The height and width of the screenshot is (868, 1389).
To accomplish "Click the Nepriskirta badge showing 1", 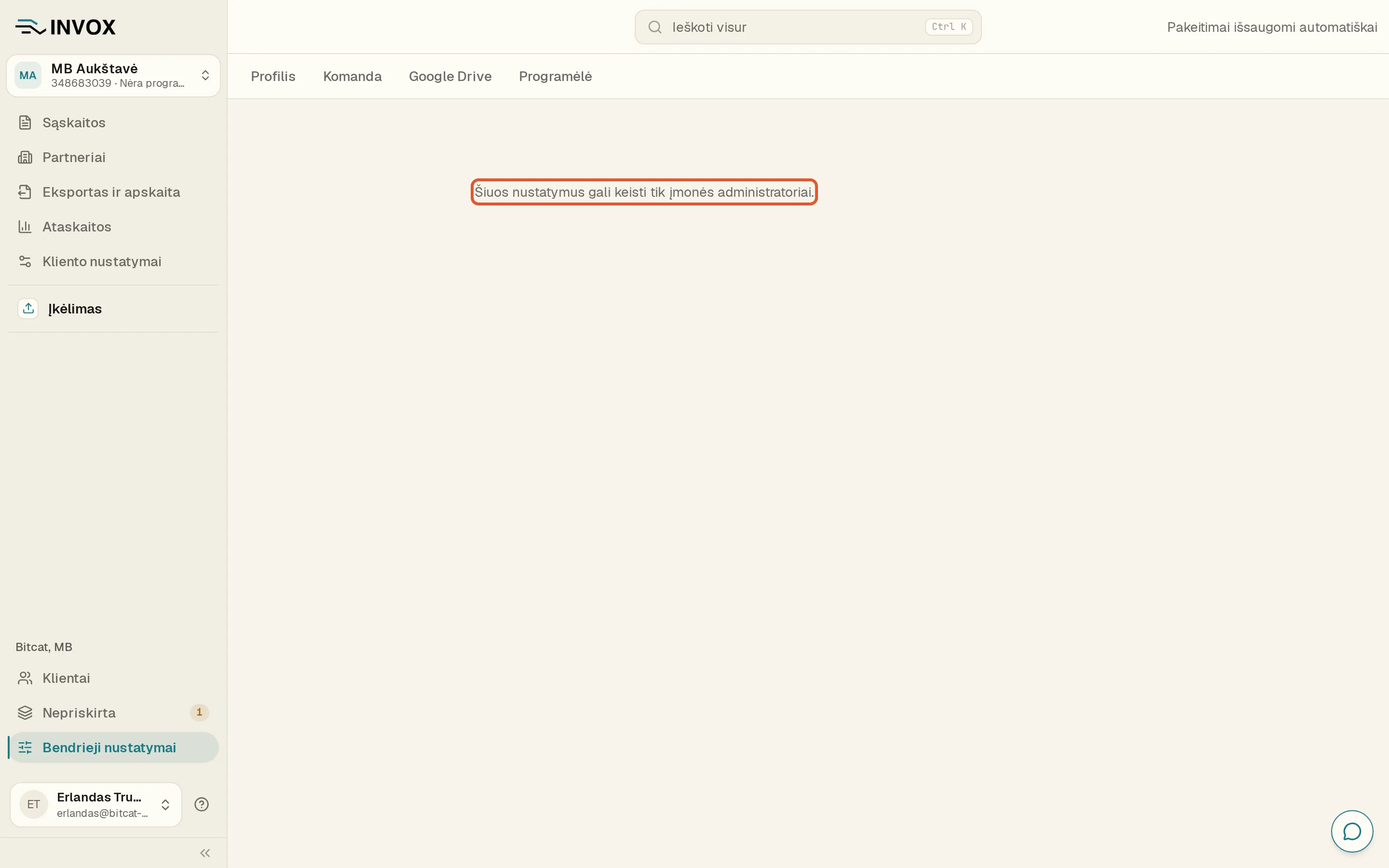I will click(x=199, y=712).
